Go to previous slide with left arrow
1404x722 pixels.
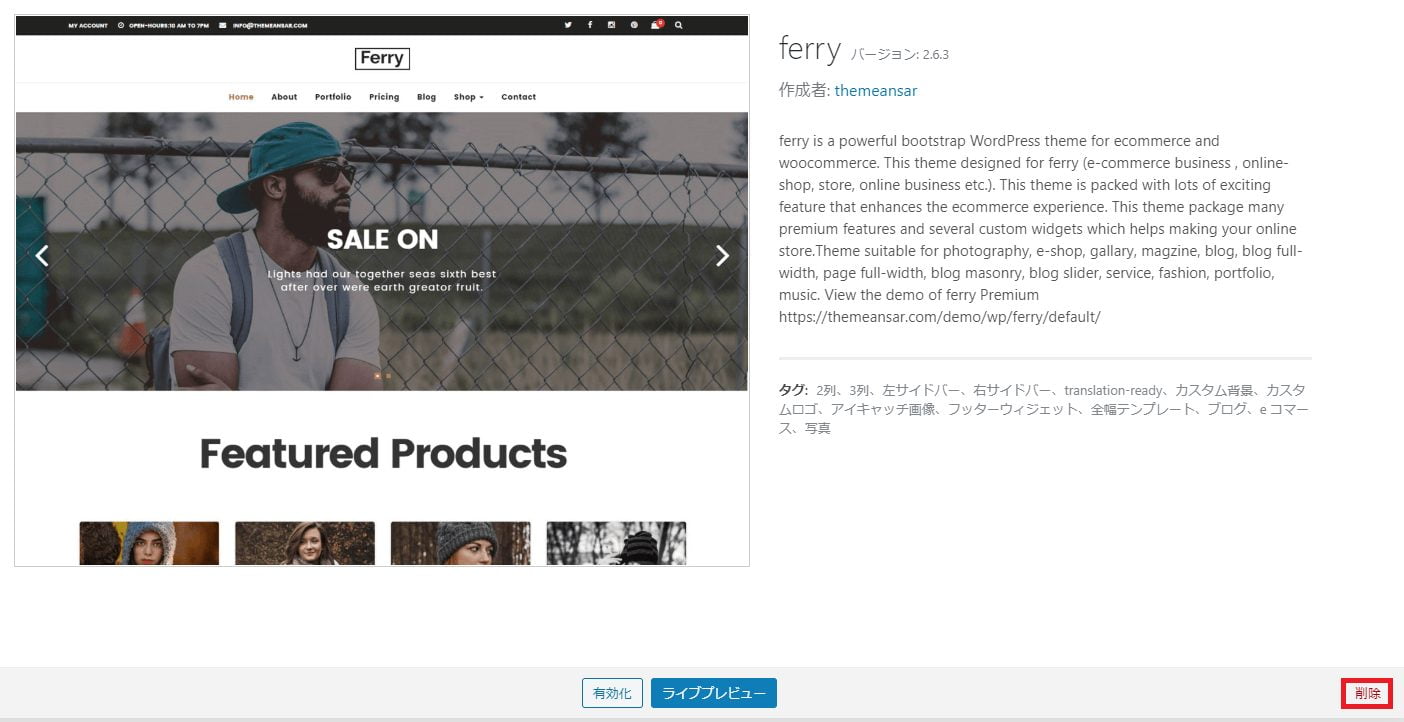coord(42,256)
